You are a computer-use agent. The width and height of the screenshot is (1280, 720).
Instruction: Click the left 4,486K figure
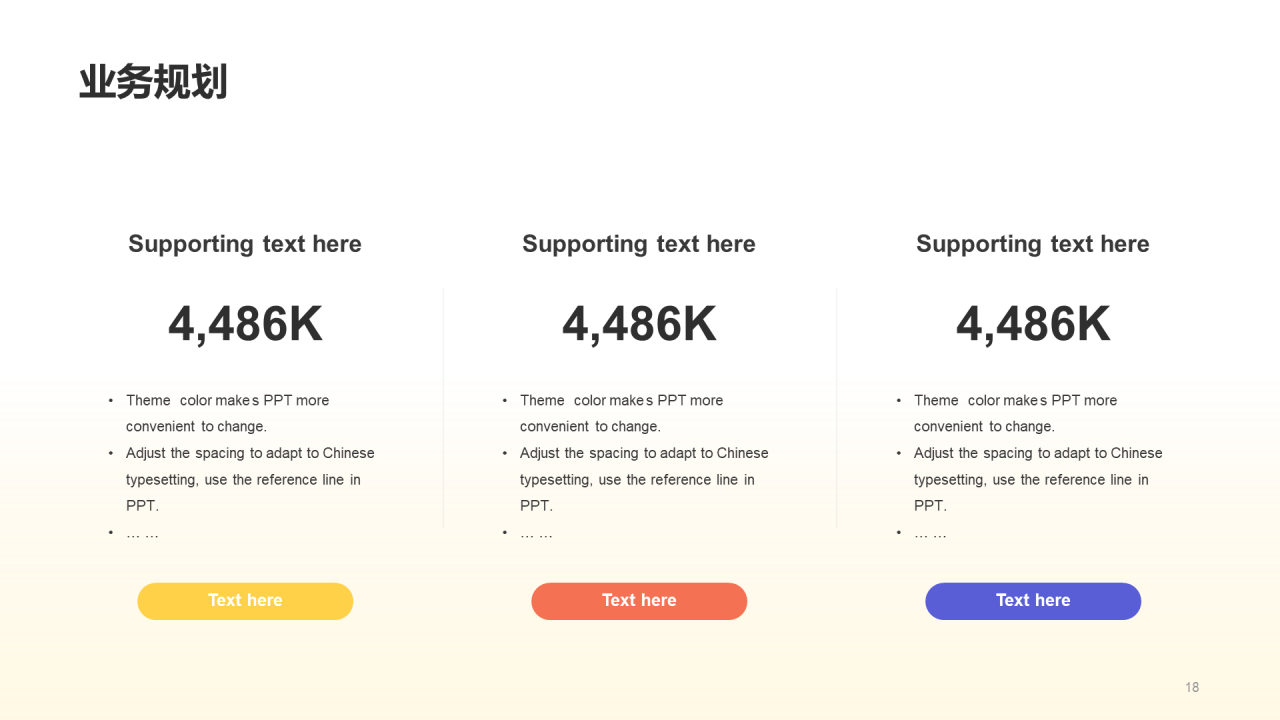pyautogui.click(x=245, y=324)
